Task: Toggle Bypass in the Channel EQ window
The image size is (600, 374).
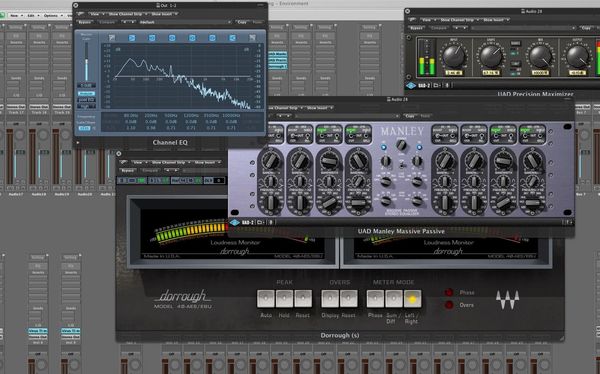Action: tap(85, 22)
